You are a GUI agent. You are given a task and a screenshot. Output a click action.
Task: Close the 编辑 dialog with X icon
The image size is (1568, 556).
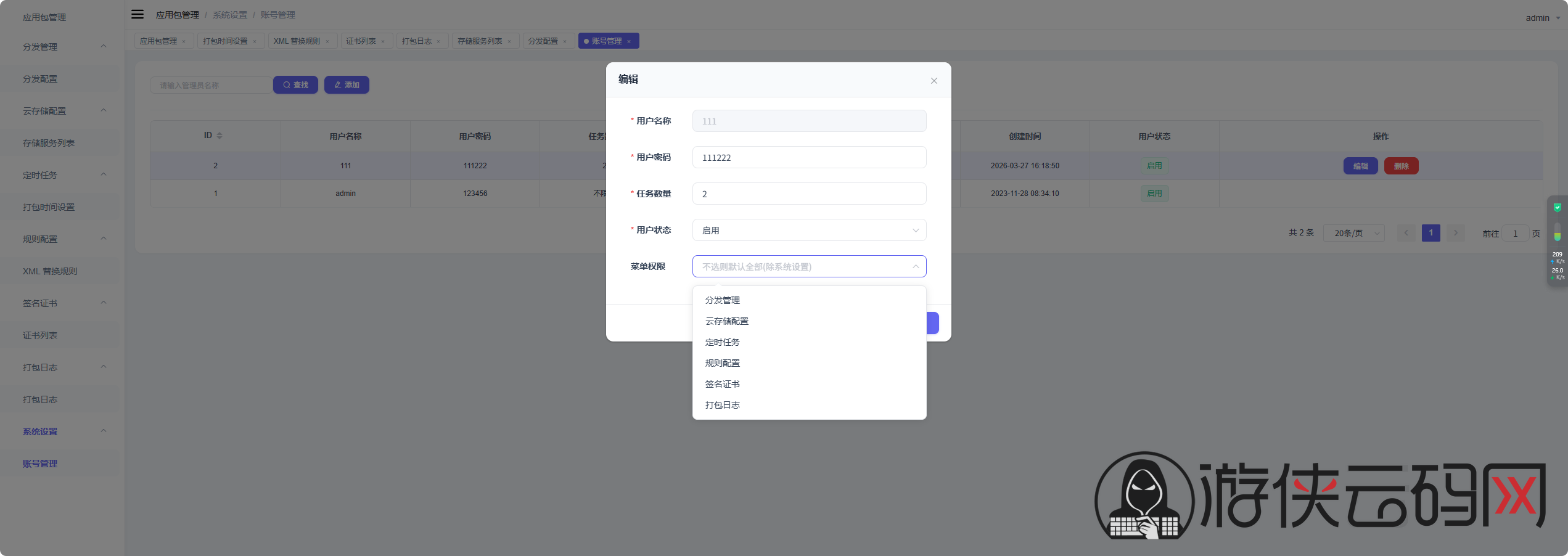[x=934, y=81]
